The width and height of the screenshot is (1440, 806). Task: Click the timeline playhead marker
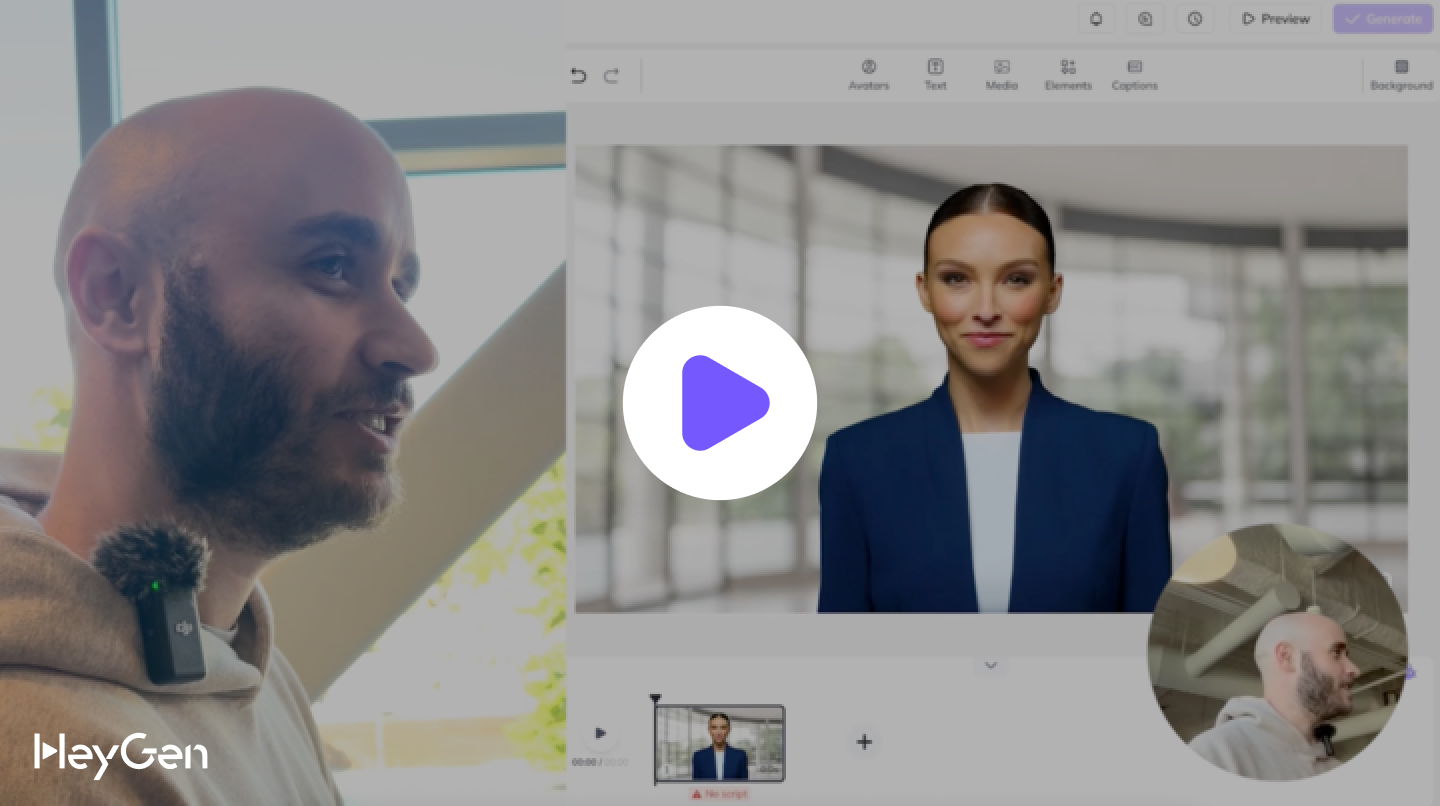655,699
